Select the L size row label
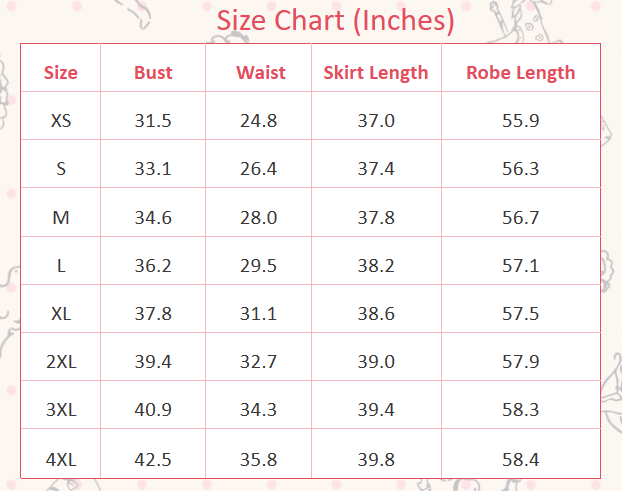Screen dimensions: 622x491 [61, 266]
